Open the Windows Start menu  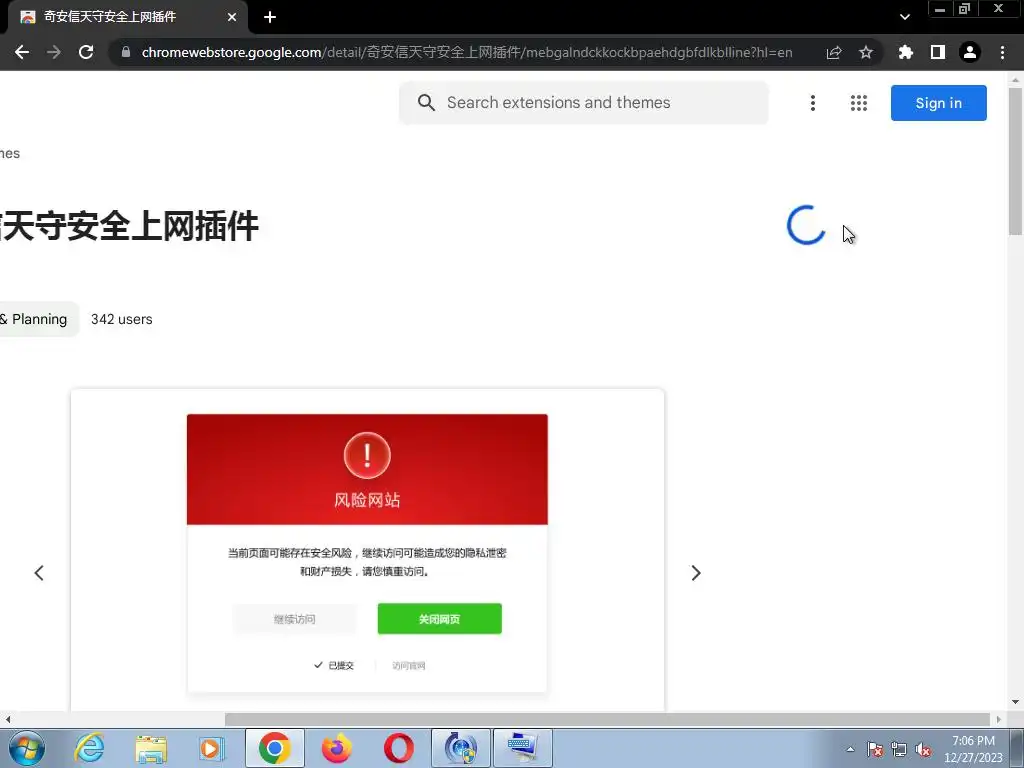[26, 748]
